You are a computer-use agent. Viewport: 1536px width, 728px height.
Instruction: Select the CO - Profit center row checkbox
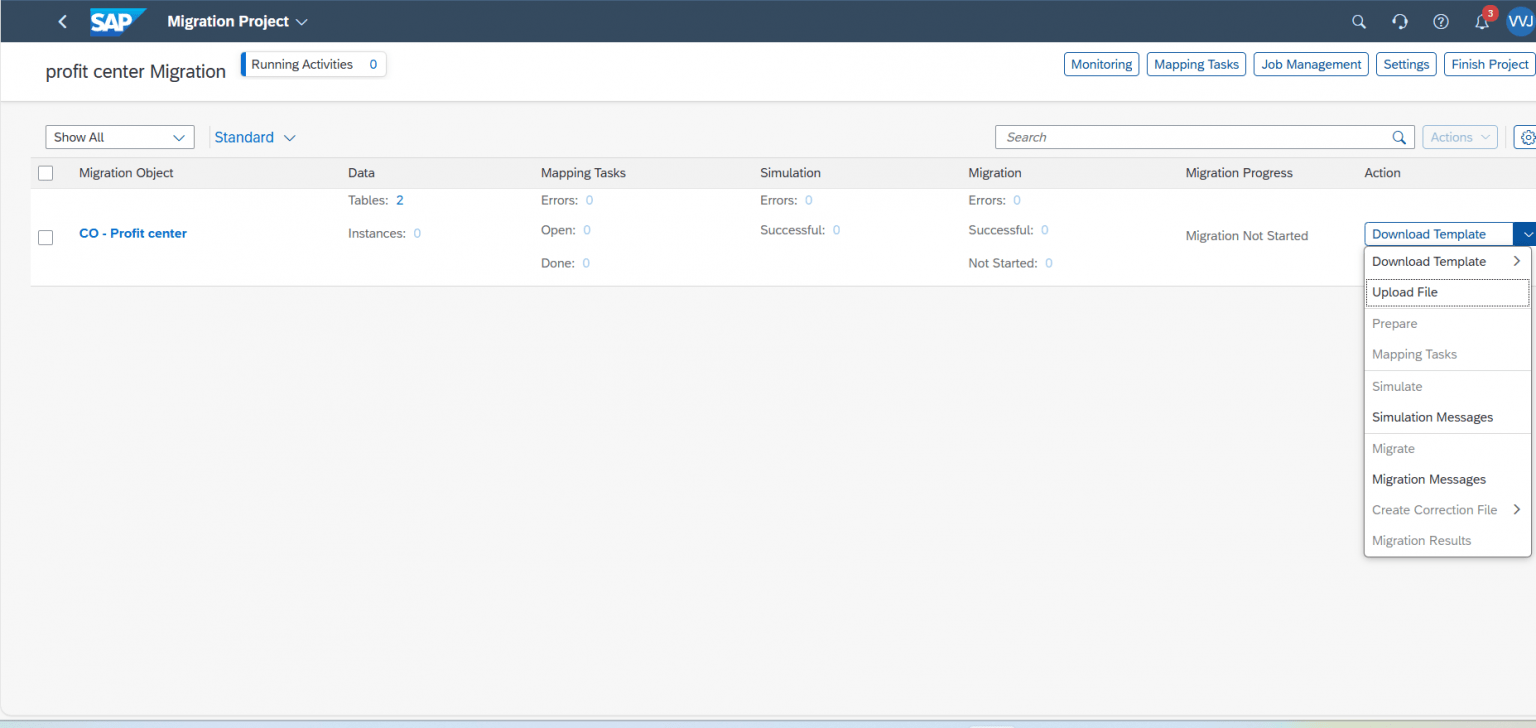(45, 237)
